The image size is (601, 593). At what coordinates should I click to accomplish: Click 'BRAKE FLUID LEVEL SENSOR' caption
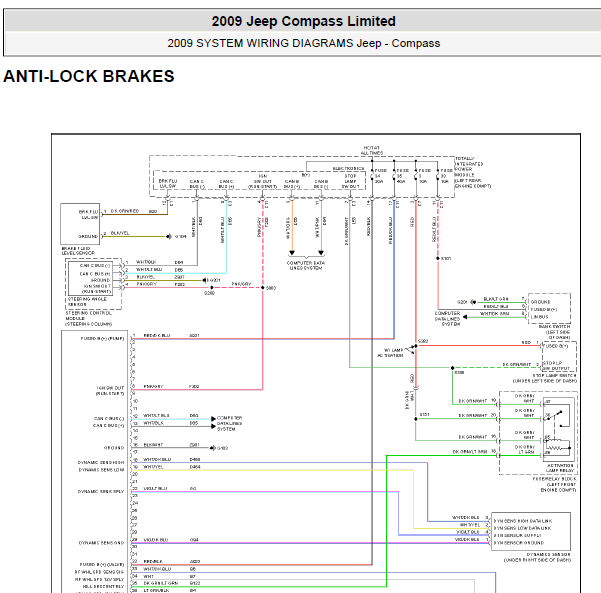[78, 251]
